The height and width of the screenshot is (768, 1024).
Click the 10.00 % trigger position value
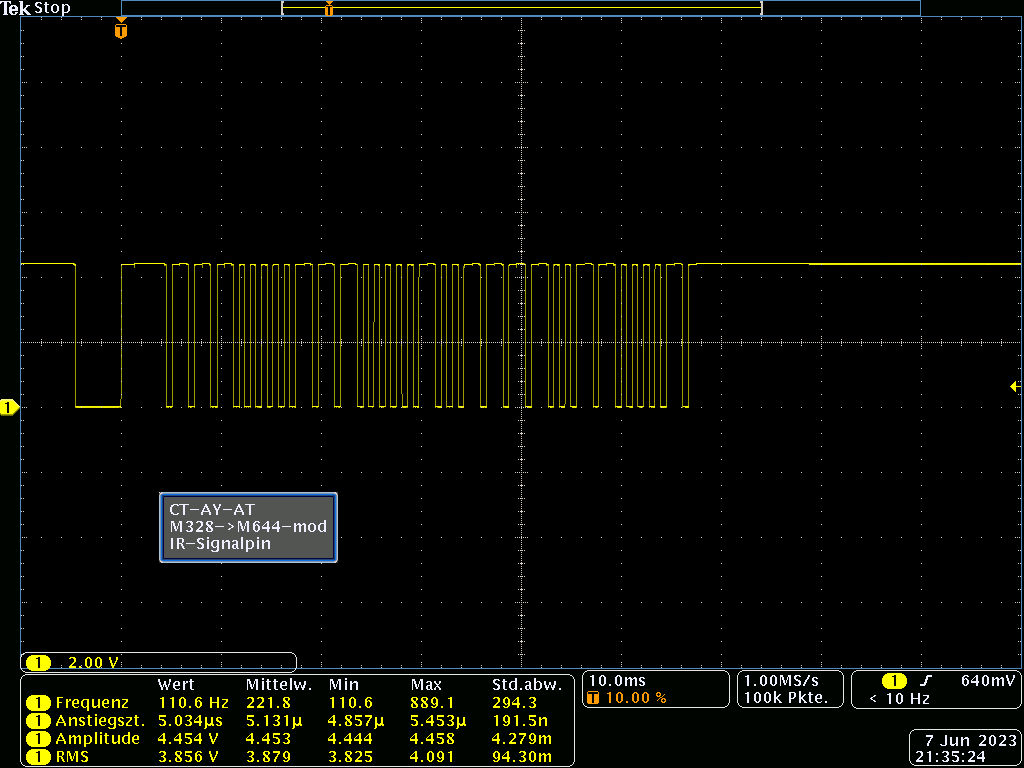tap(637, 697)
